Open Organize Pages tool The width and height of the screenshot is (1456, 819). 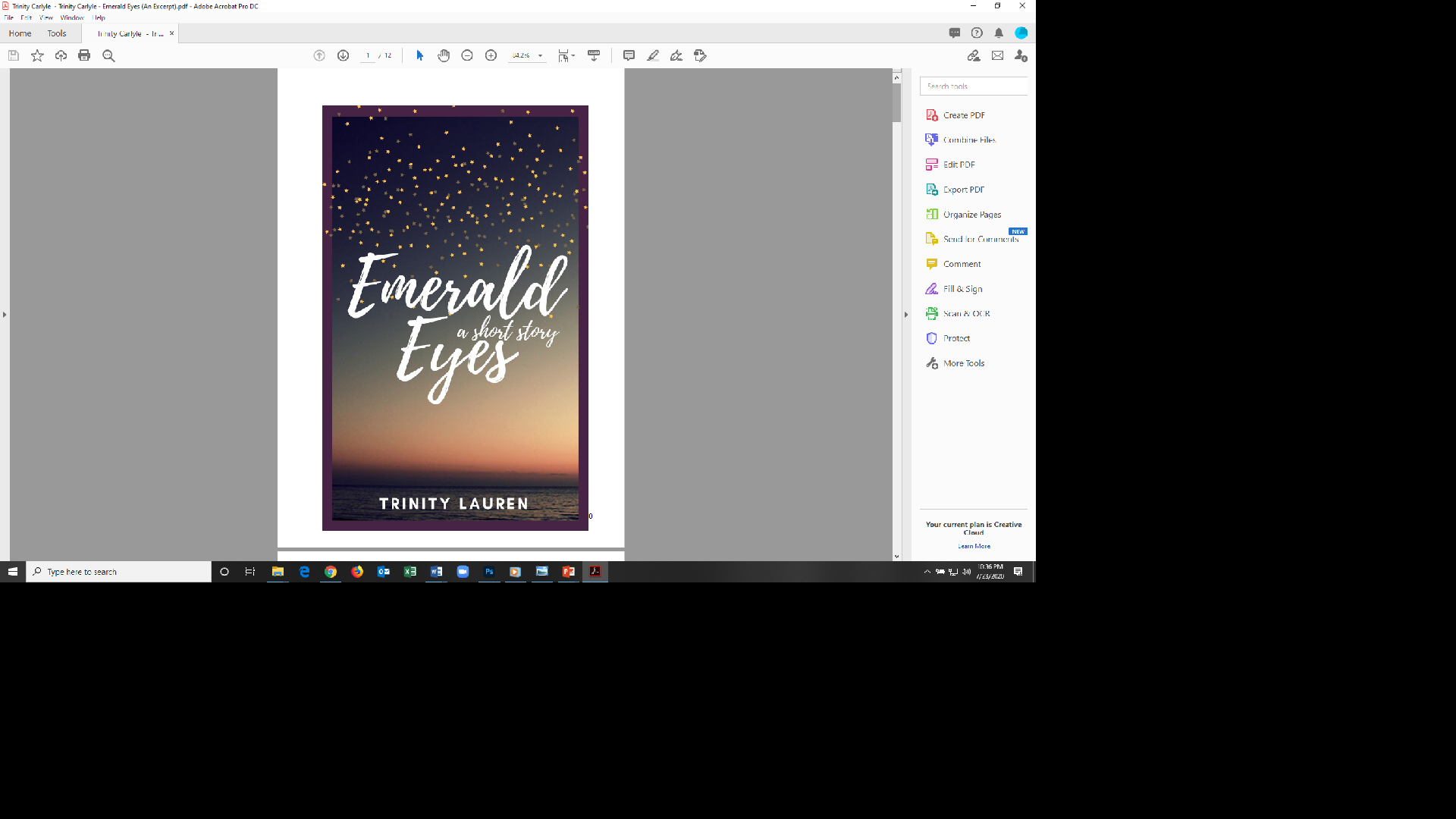pos(971,215)
